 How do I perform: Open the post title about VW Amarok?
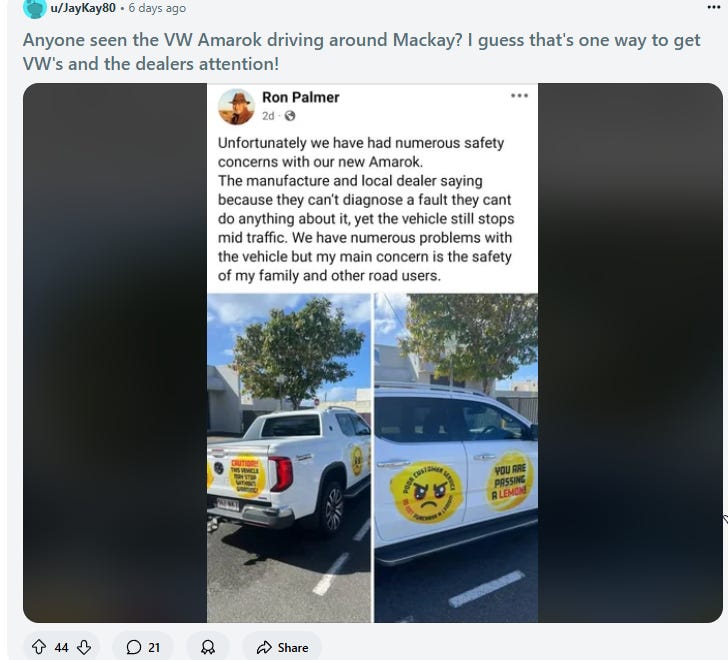tap(361, 52)
